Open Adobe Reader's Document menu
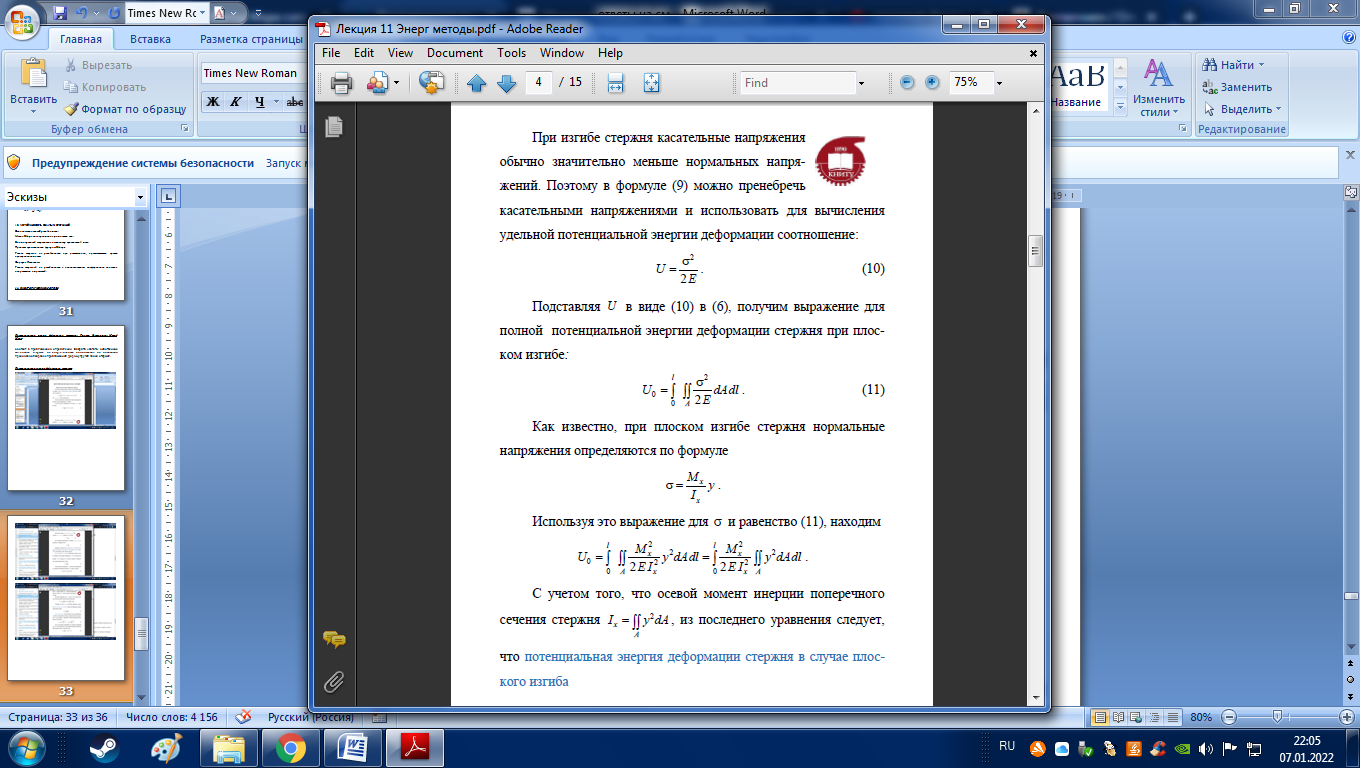 455,53
